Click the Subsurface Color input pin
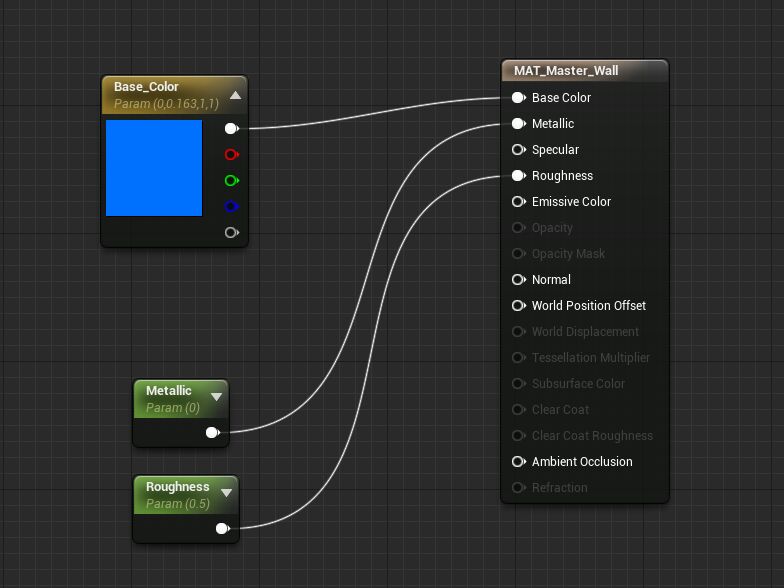Viewport: 784px width, 588px height. [x=518, y=384]
